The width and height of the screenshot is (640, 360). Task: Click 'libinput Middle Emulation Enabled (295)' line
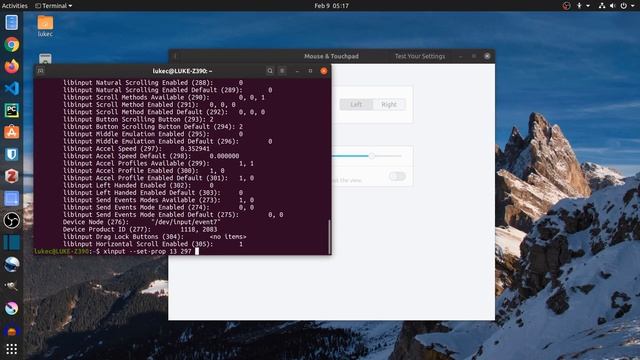pyautogui.click(x=153, y=134)
